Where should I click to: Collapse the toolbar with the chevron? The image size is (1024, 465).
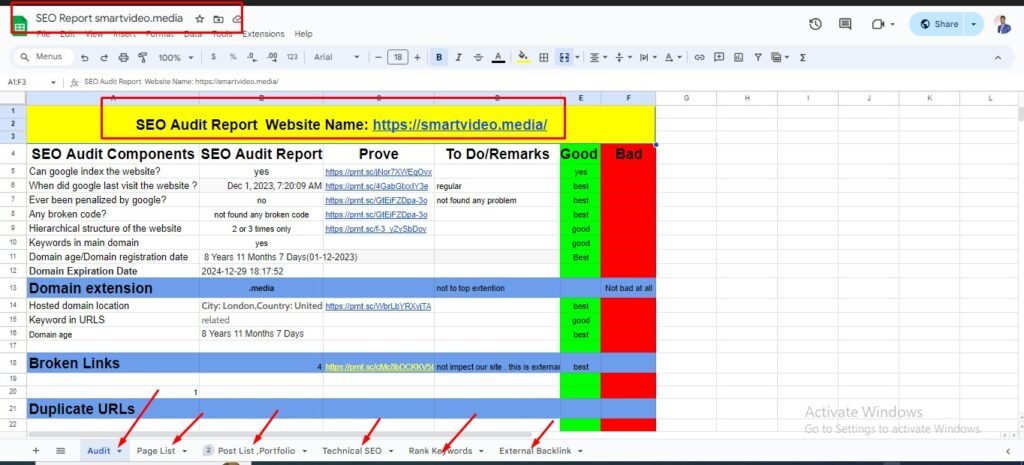click(998, 57)
